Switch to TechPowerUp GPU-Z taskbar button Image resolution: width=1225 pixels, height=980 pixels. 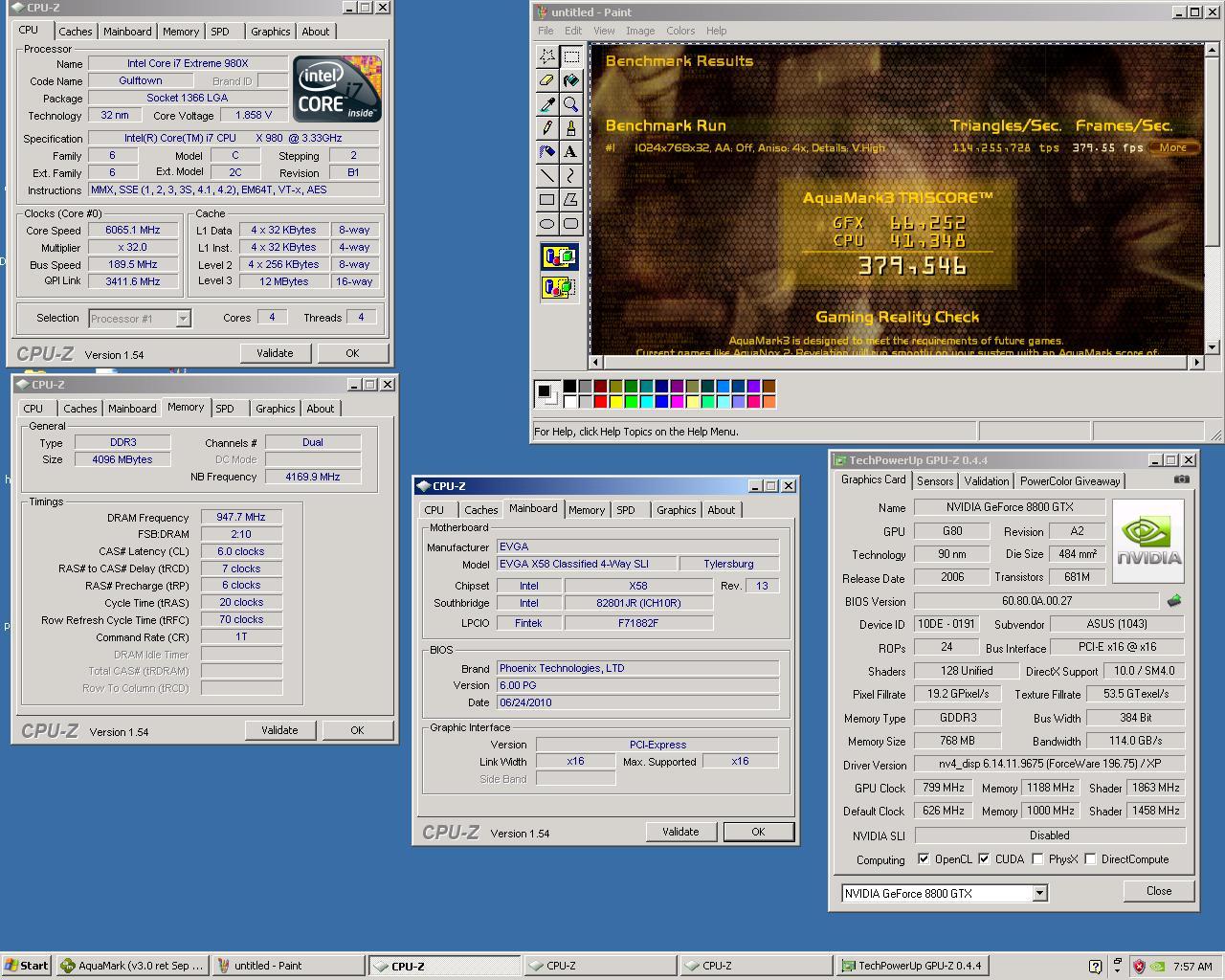tap(913, 966)
